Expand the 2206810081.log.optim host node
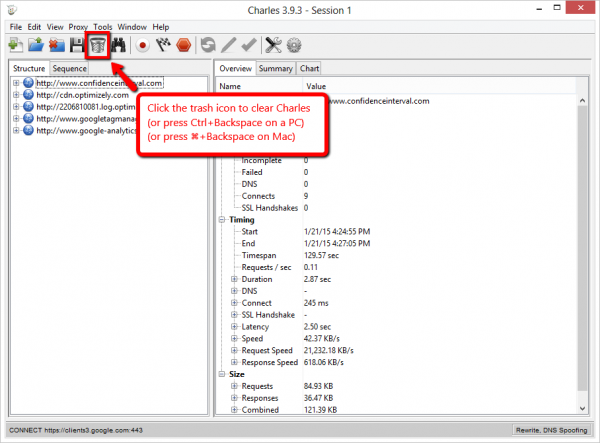This screenshot has height=443, width=600. [16, 106]
